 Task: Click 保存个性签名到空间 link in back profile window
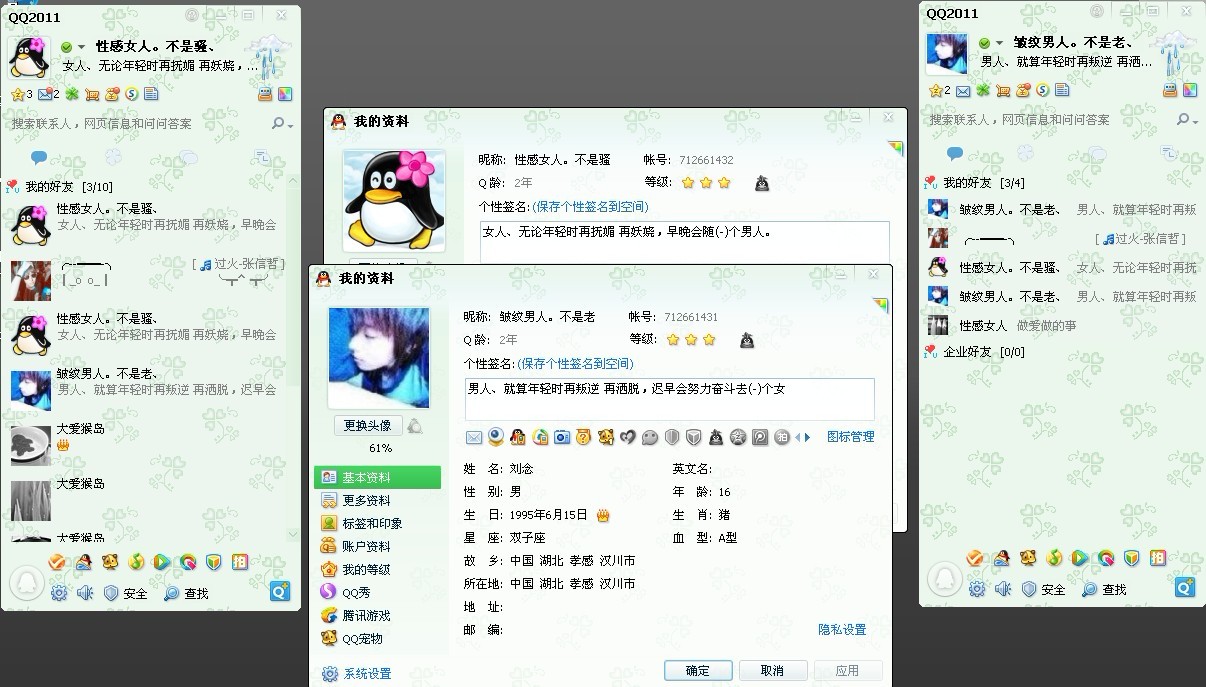[590, 207]
